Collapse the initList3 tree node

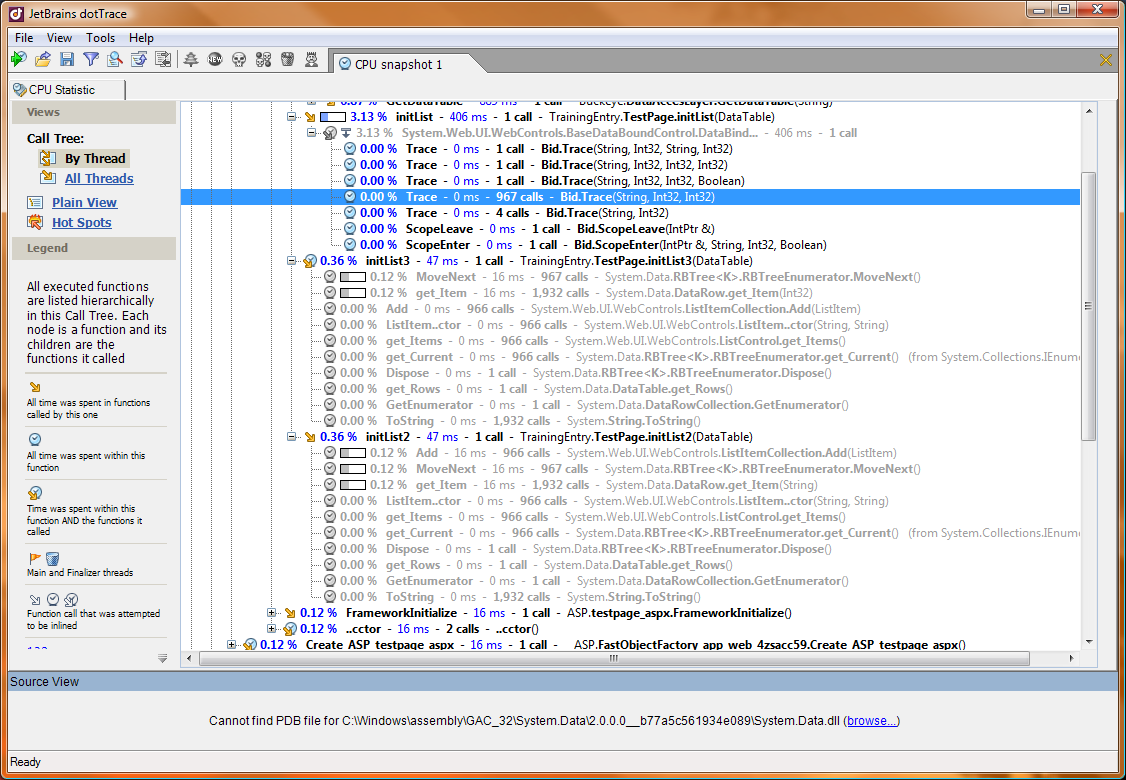(293, 261)
